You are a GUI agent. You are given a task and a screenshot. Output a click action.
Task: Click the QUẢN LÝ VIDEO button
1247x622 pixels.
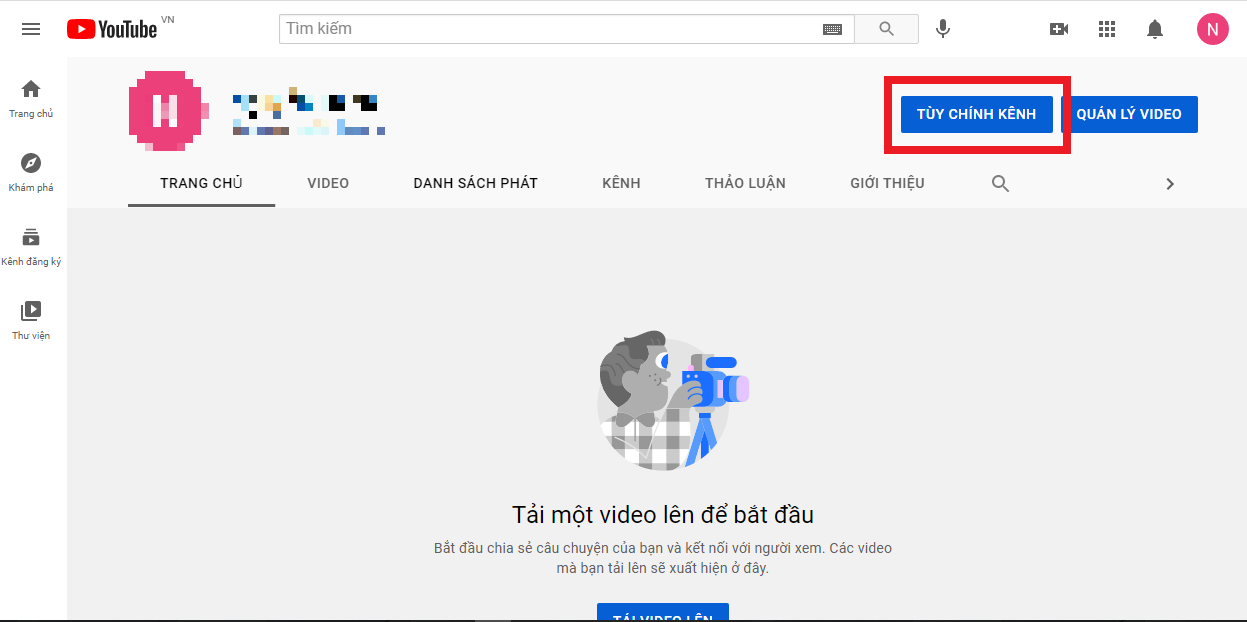(x=1130, y=114)
